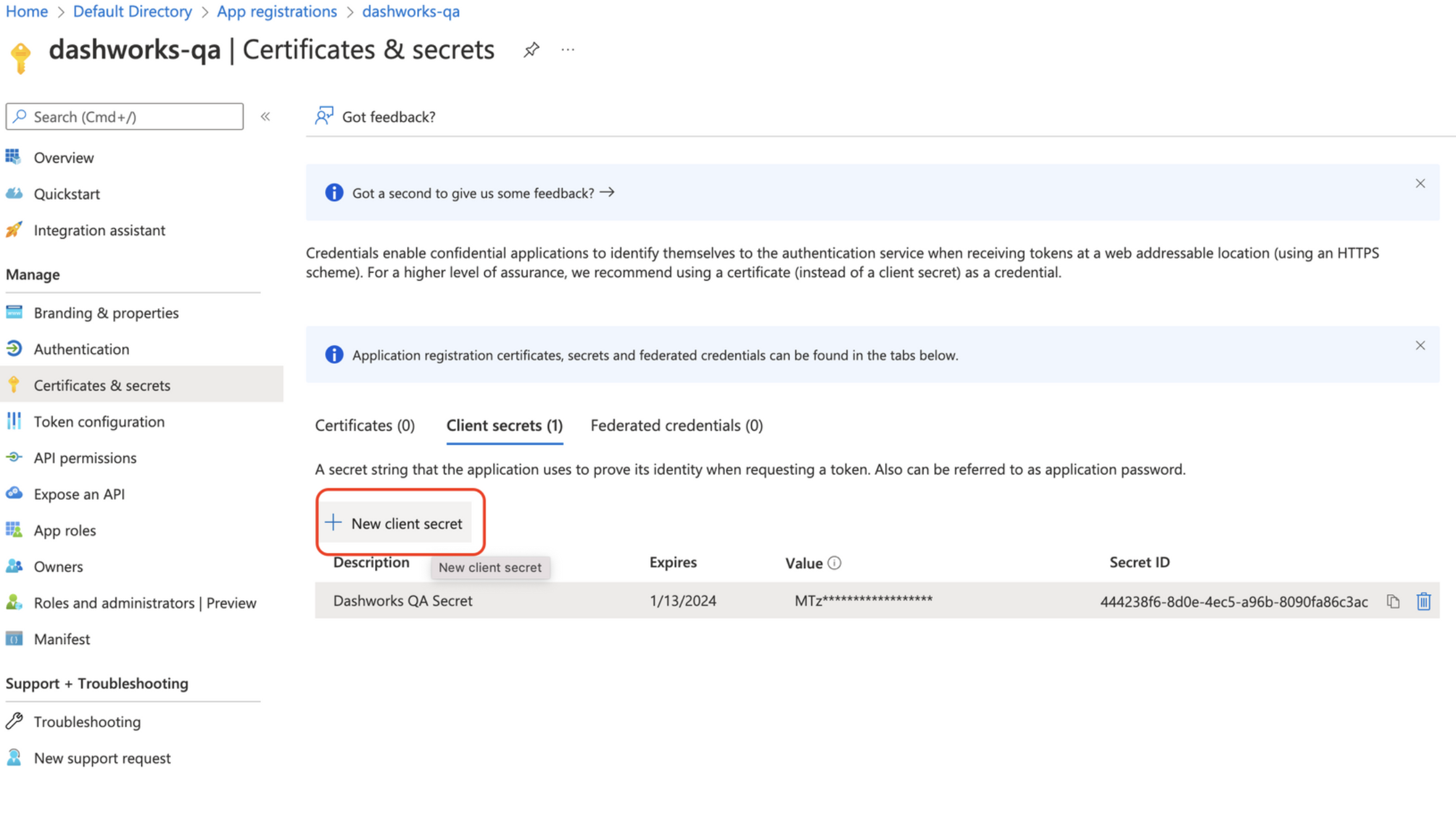Dismiss the feedback banner
1456x818 pixels.
1420,184
